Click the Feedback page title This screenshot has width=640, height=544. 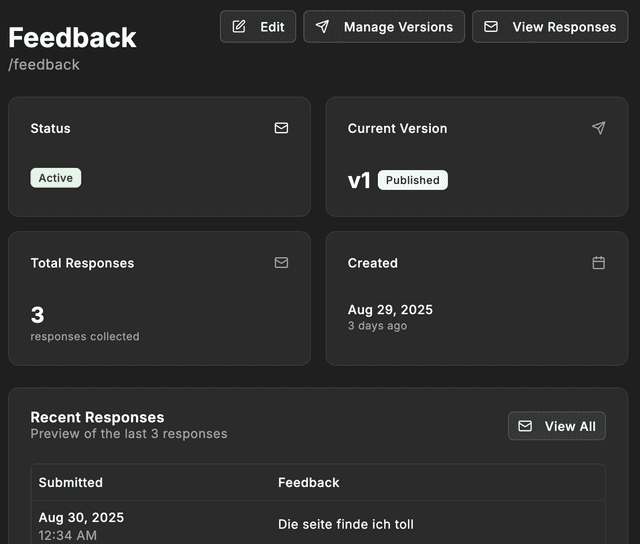72,38
